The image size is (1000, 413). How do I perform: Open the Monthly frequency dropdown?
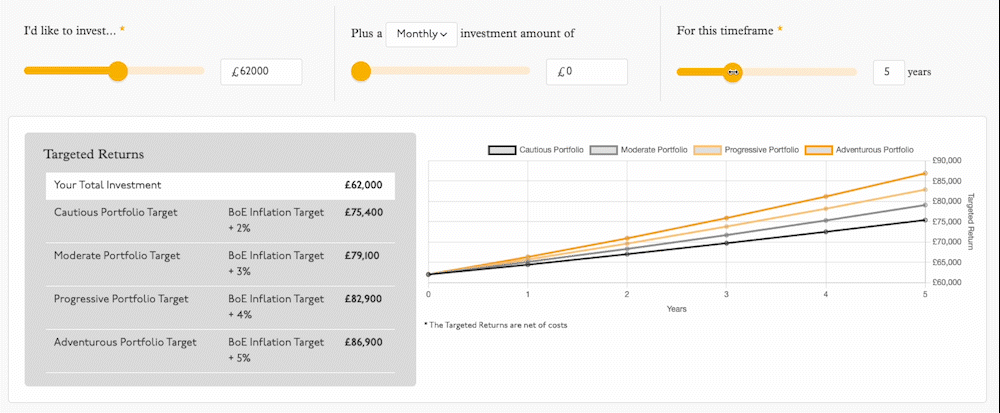coord(422,34)
